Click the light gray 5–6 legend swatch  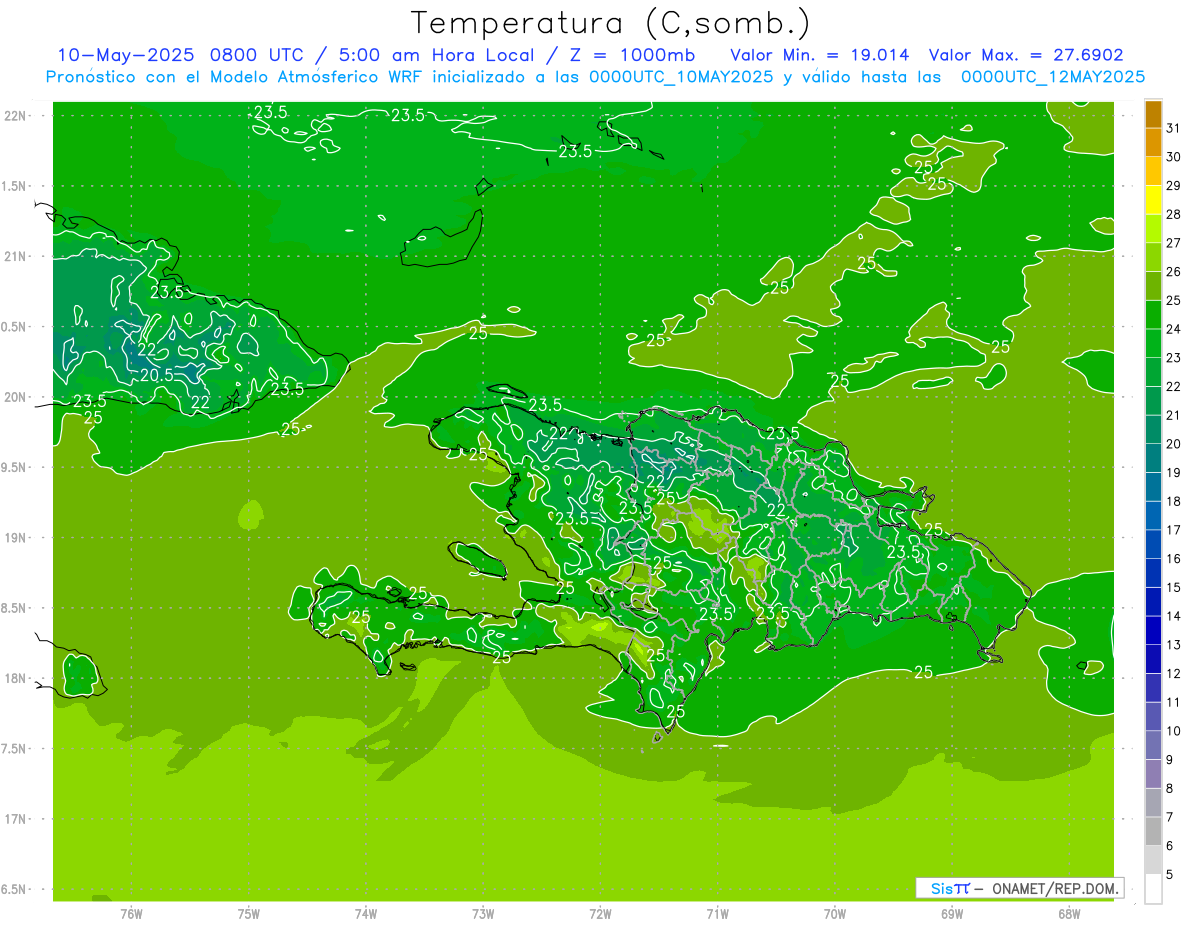point(1153,860)
